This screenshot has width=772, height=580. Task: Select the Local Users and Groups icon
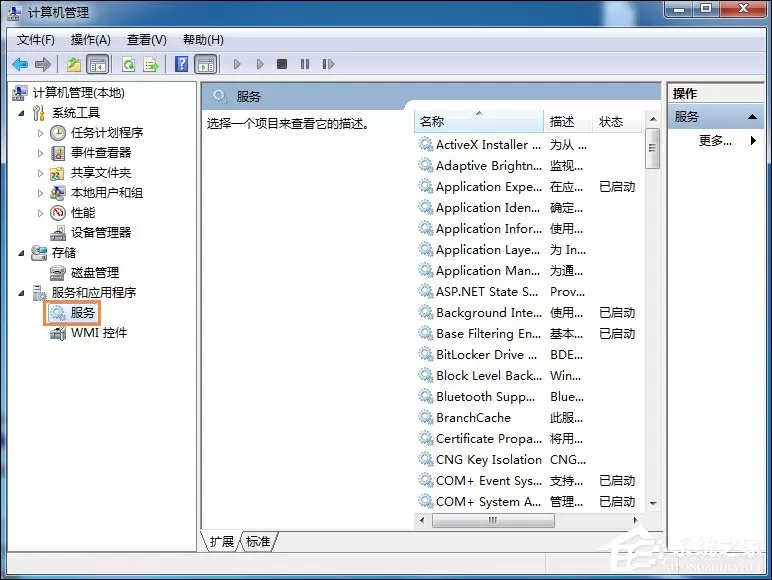tap(58, 193)
